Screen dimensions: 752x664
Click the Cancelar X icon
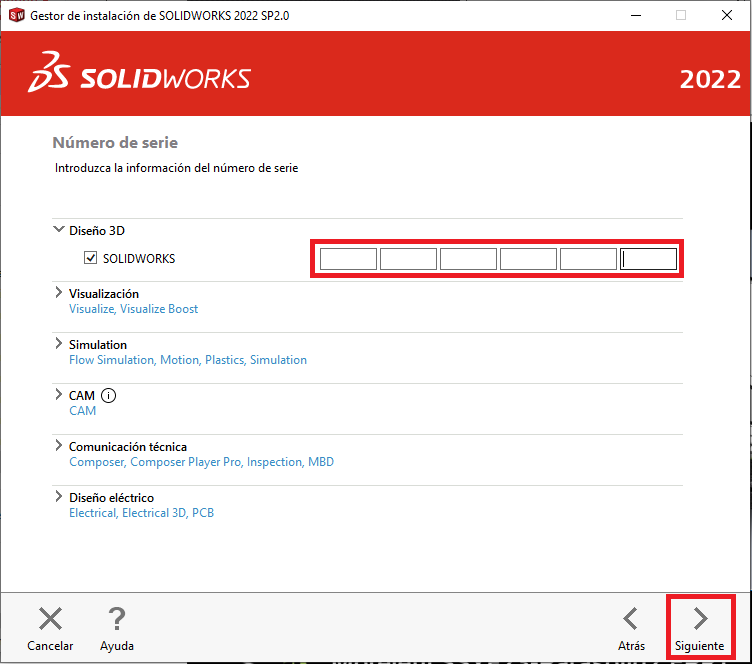click(50, 618)
